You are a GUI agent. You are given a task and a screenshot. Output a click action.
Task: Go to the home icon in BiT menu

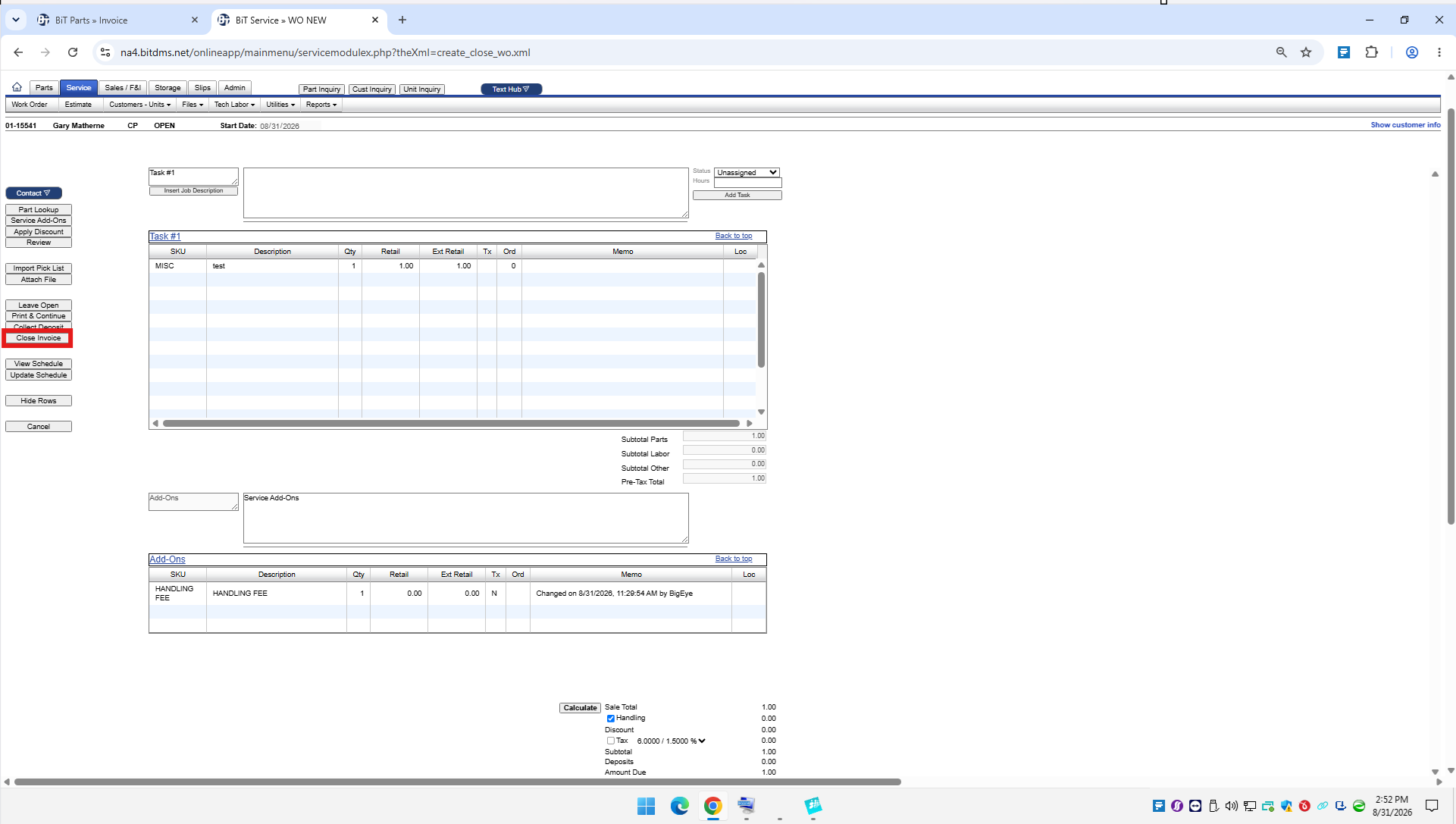point(17,87)
